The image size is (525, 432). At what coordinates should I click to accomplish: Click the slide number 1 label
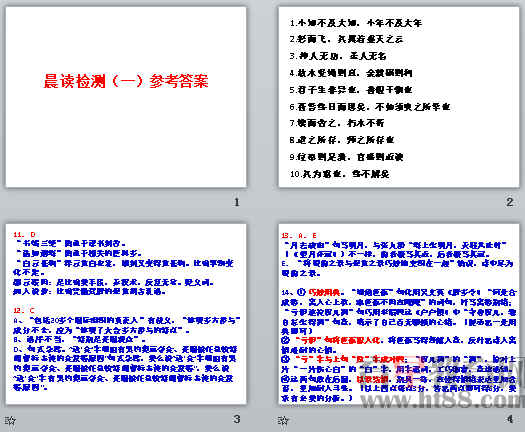(x=237, y=202)
